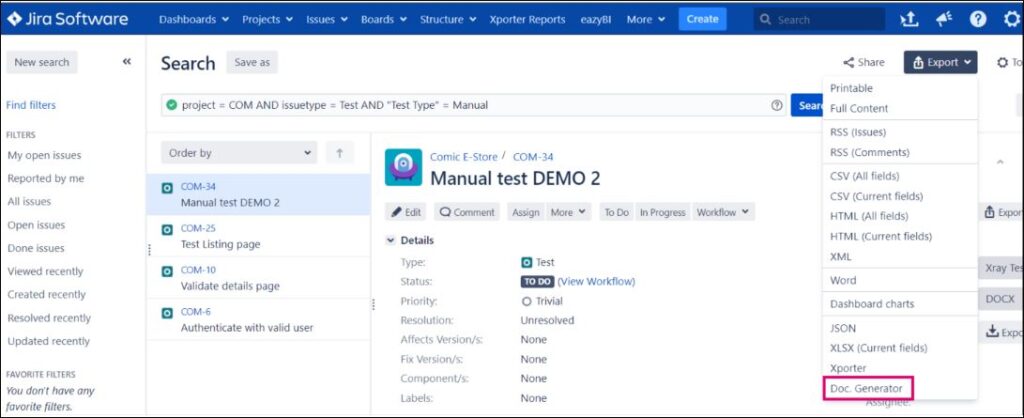This screenshot has height=418, width=1024.
Task: Collapse the filters sidebar with double chevron
Action: [127, 62]
